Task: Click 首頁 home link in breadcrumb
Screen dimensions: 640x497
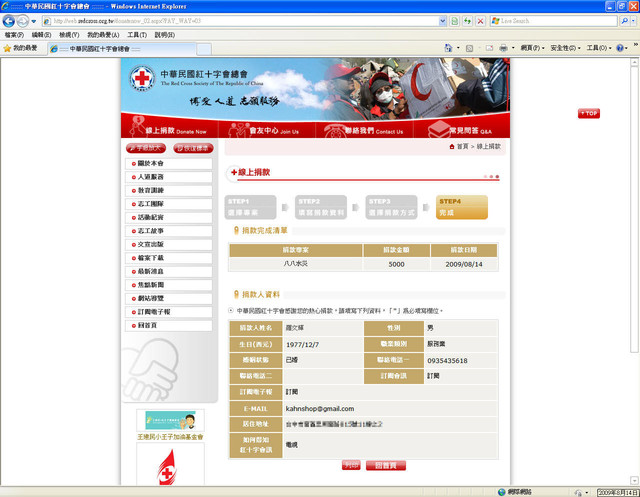Action: click(x=462, y=146)
